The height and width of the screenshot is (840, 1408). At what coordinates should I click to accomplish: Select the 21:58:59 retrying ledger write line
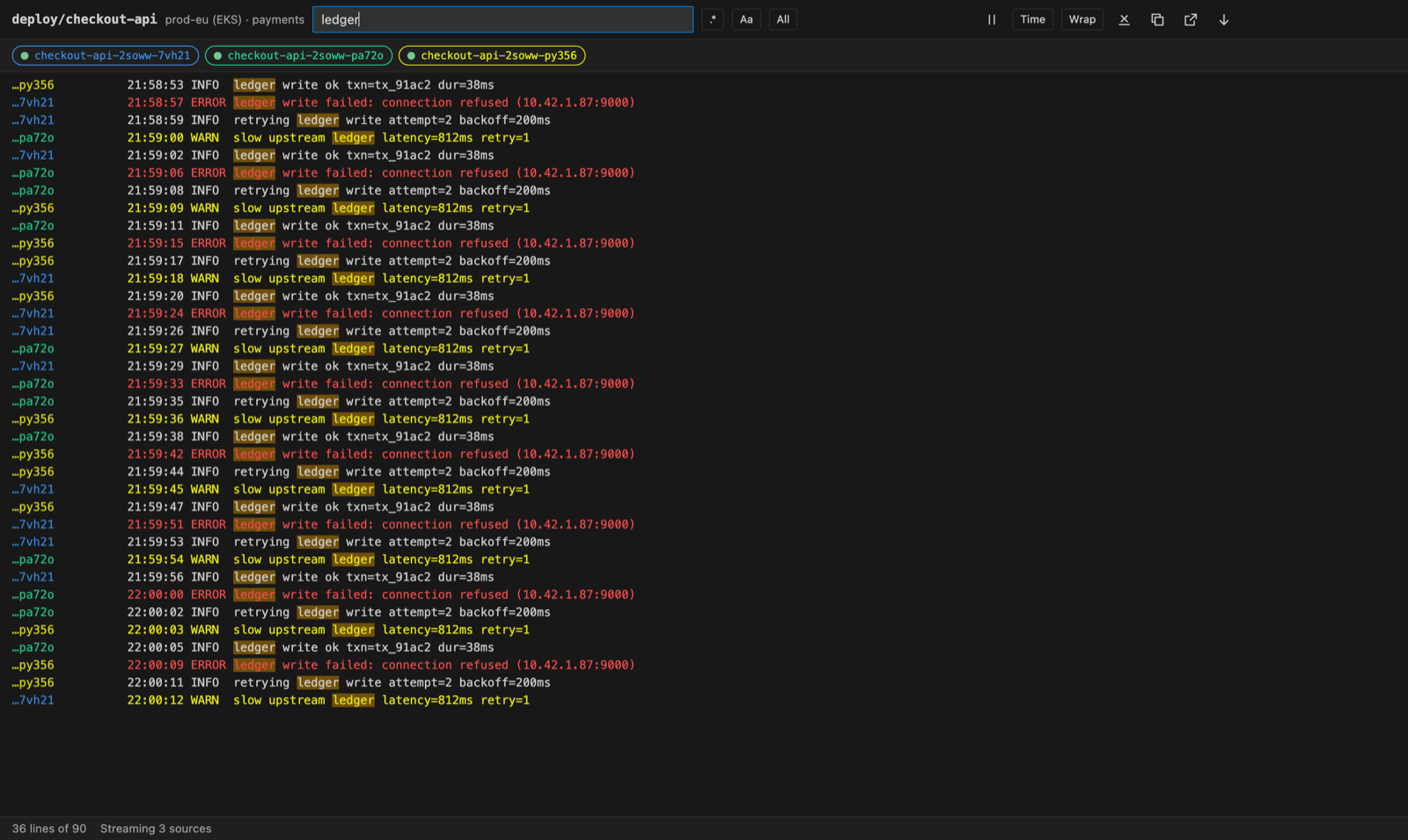click(x=704, y=121)
